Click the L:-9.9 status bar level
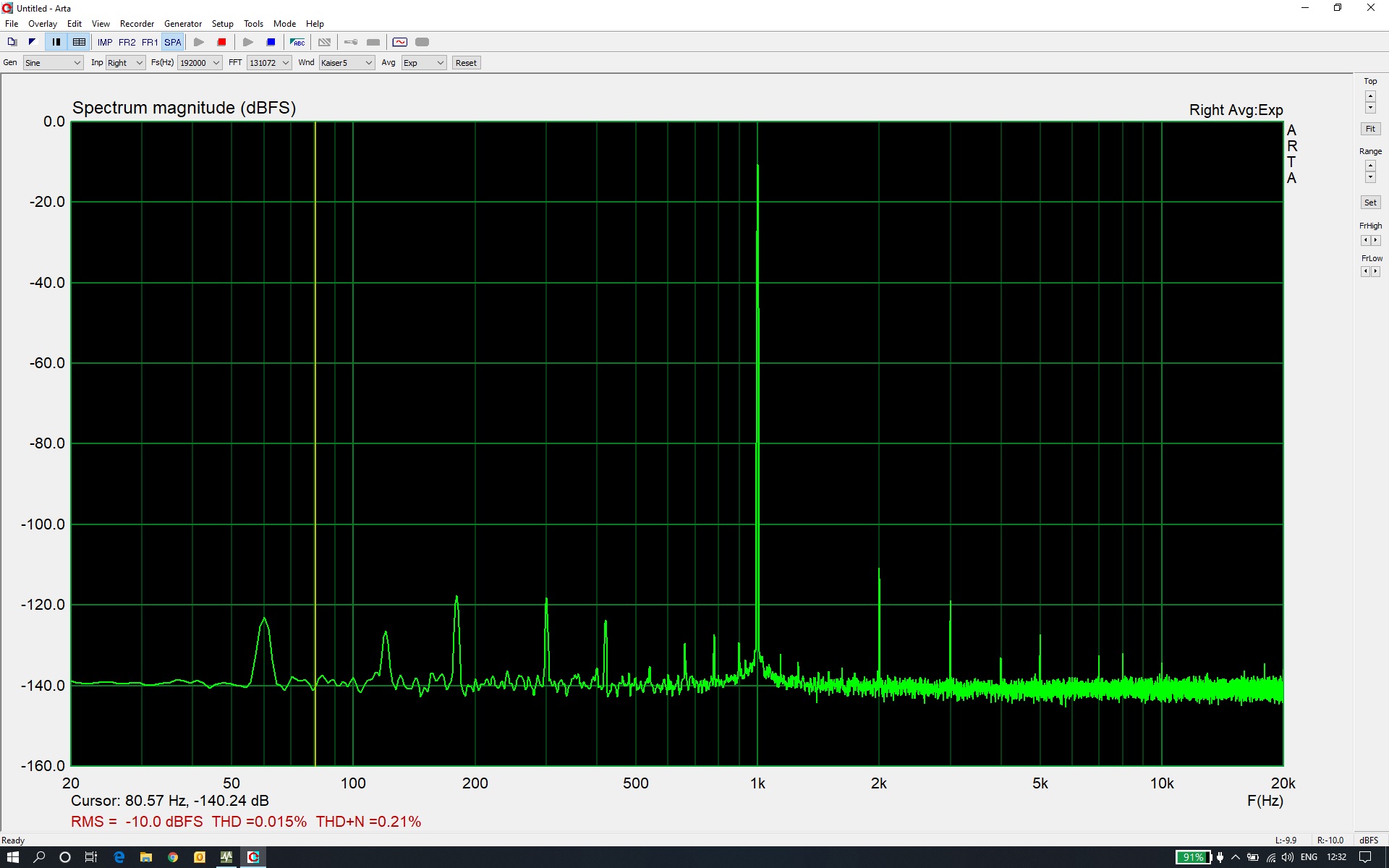1389x868 pixels. (x=1286, y=841)
